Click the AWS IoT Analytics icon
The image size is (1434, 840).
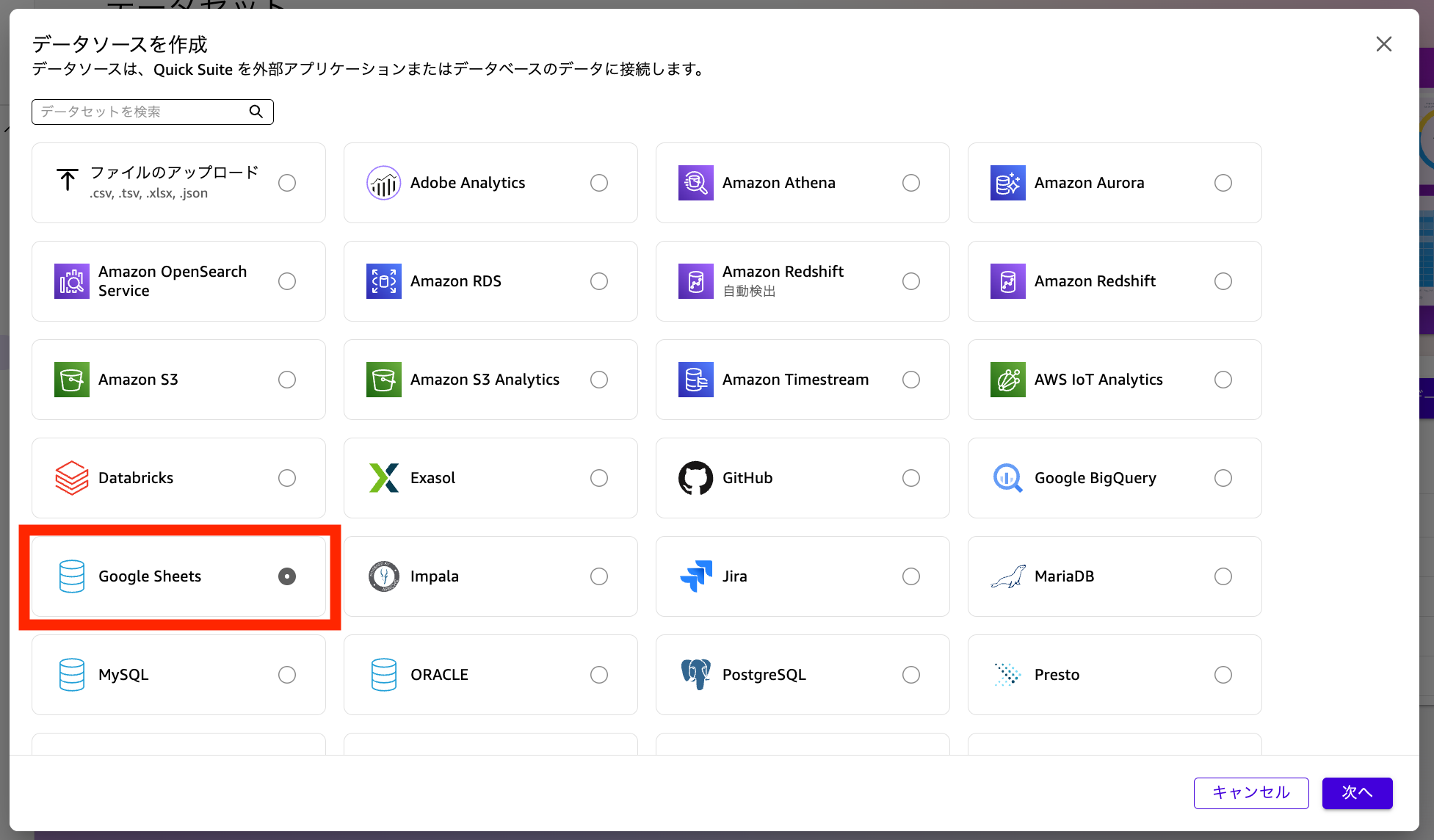click(1007, 380)
